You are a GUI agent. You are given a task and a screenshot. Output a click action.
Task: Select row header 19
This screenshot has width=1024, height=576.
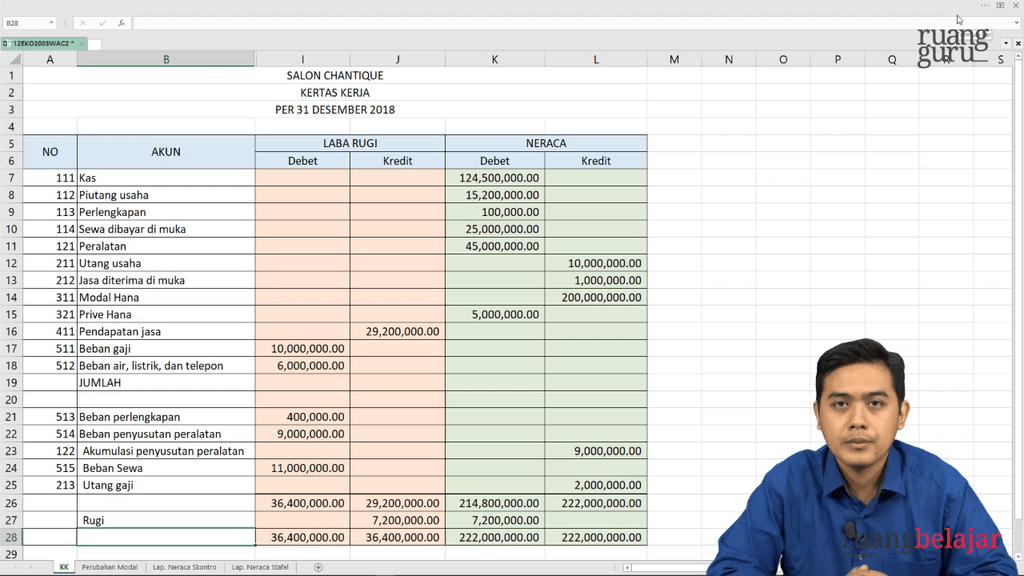point(12,383)
